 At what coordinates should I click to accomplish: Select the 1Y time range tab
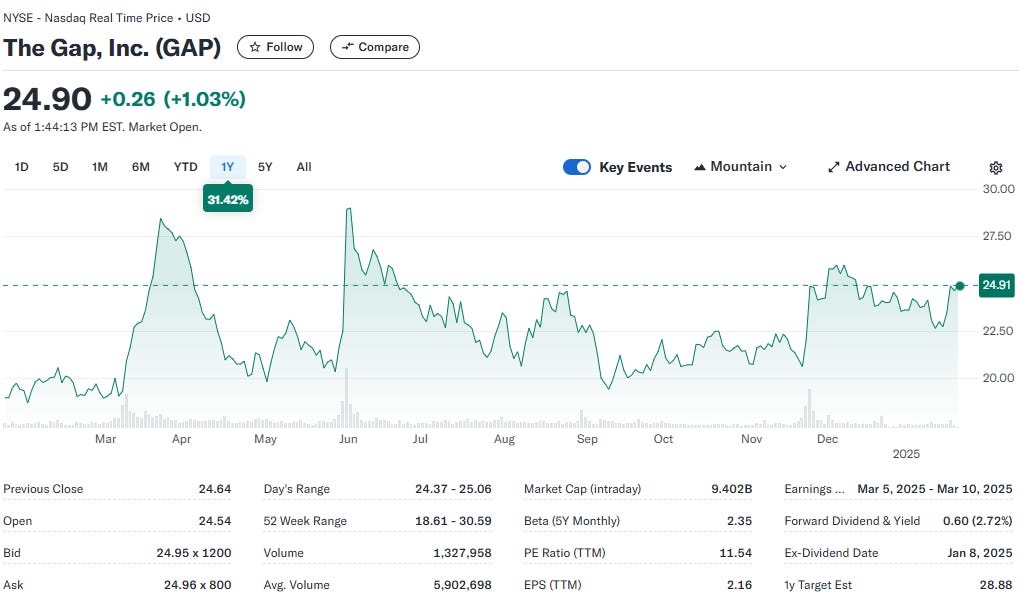(228, 167)
